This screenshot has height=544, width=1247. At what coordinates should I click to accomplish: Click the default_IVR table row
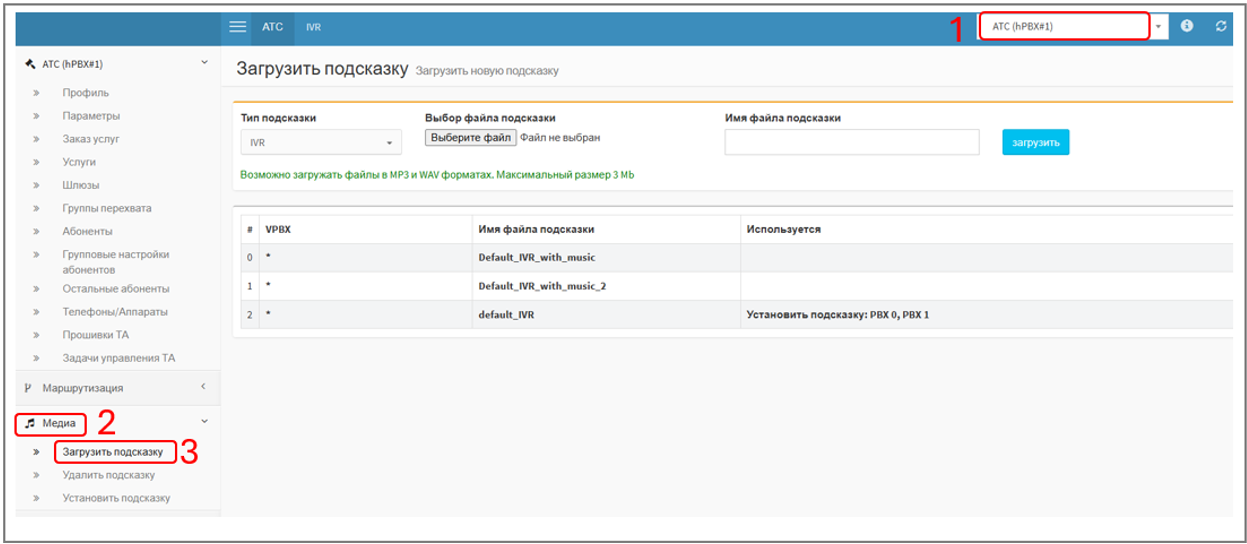point(510,314)
